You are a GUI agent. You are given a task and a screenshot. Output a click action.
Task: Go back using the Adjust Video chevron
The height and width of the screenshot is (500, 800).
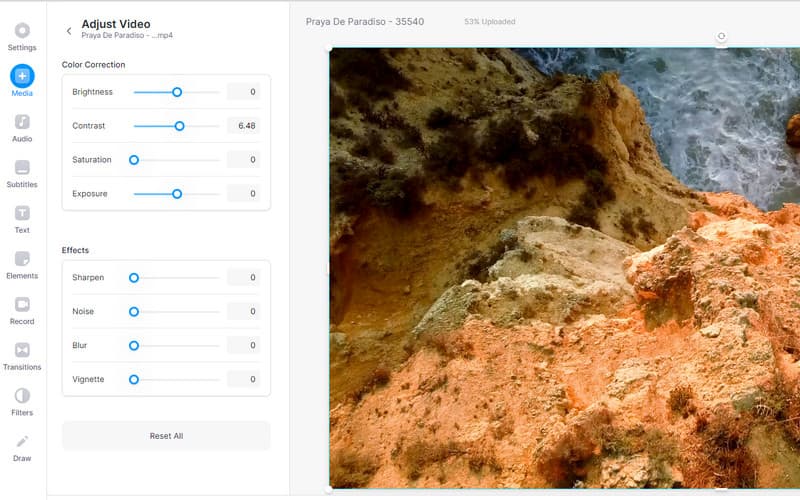point(69,31)
